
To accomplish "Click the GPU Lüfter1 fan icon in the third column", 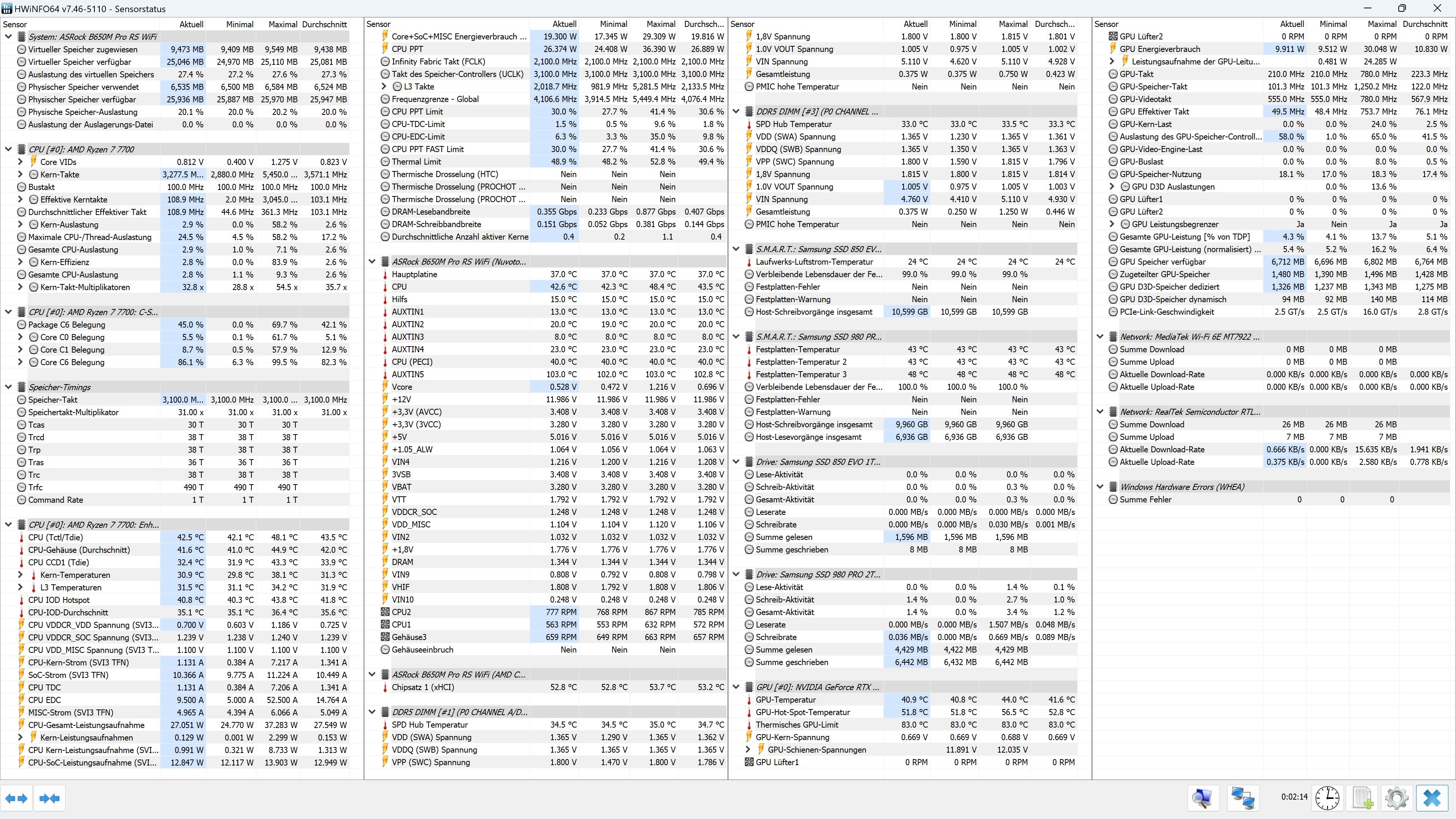I will (x=749, y=762).
